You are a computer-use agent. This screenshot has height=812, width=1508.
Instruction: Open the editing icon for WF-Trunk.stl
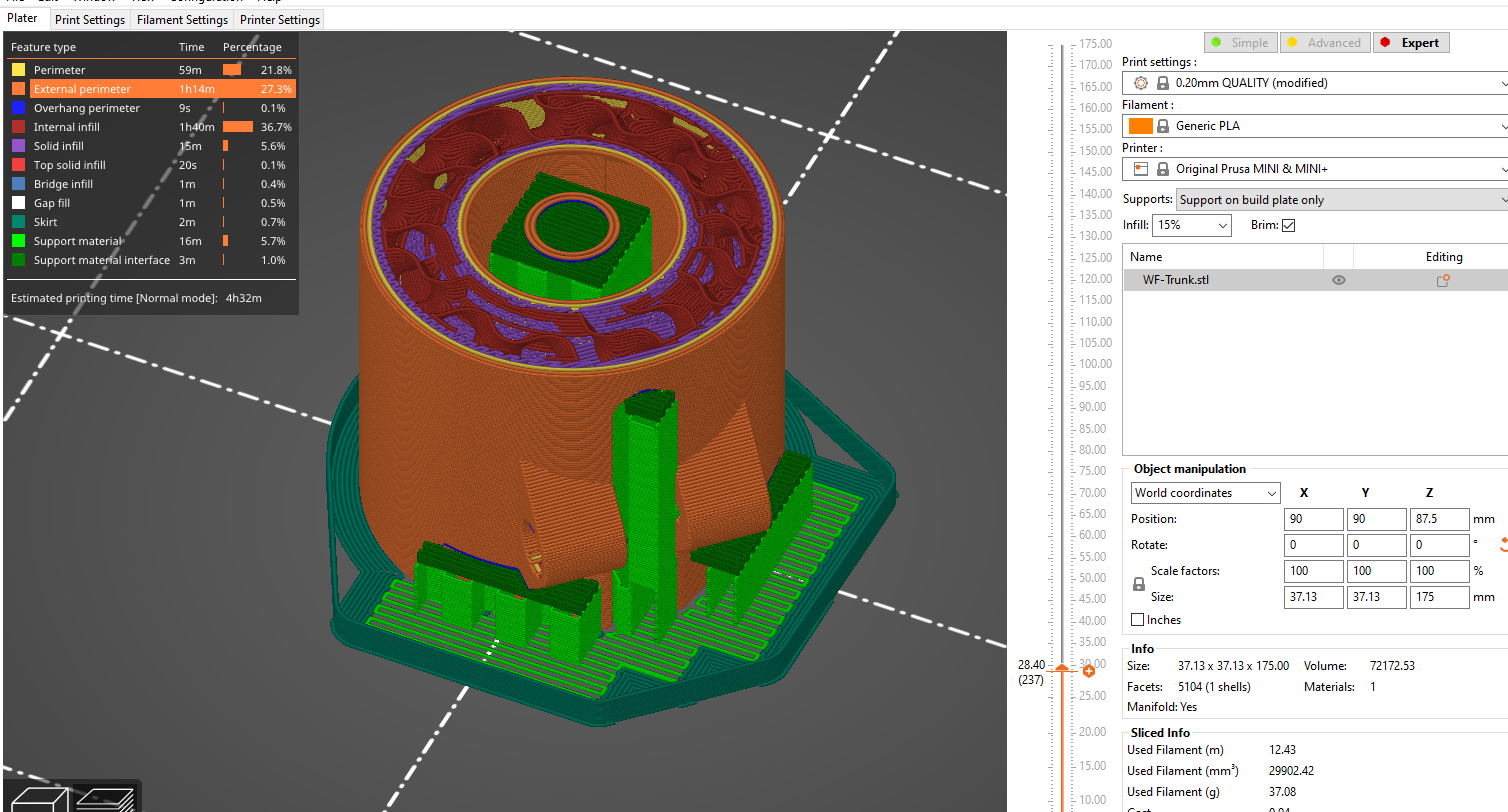(x=1443, y=281)
